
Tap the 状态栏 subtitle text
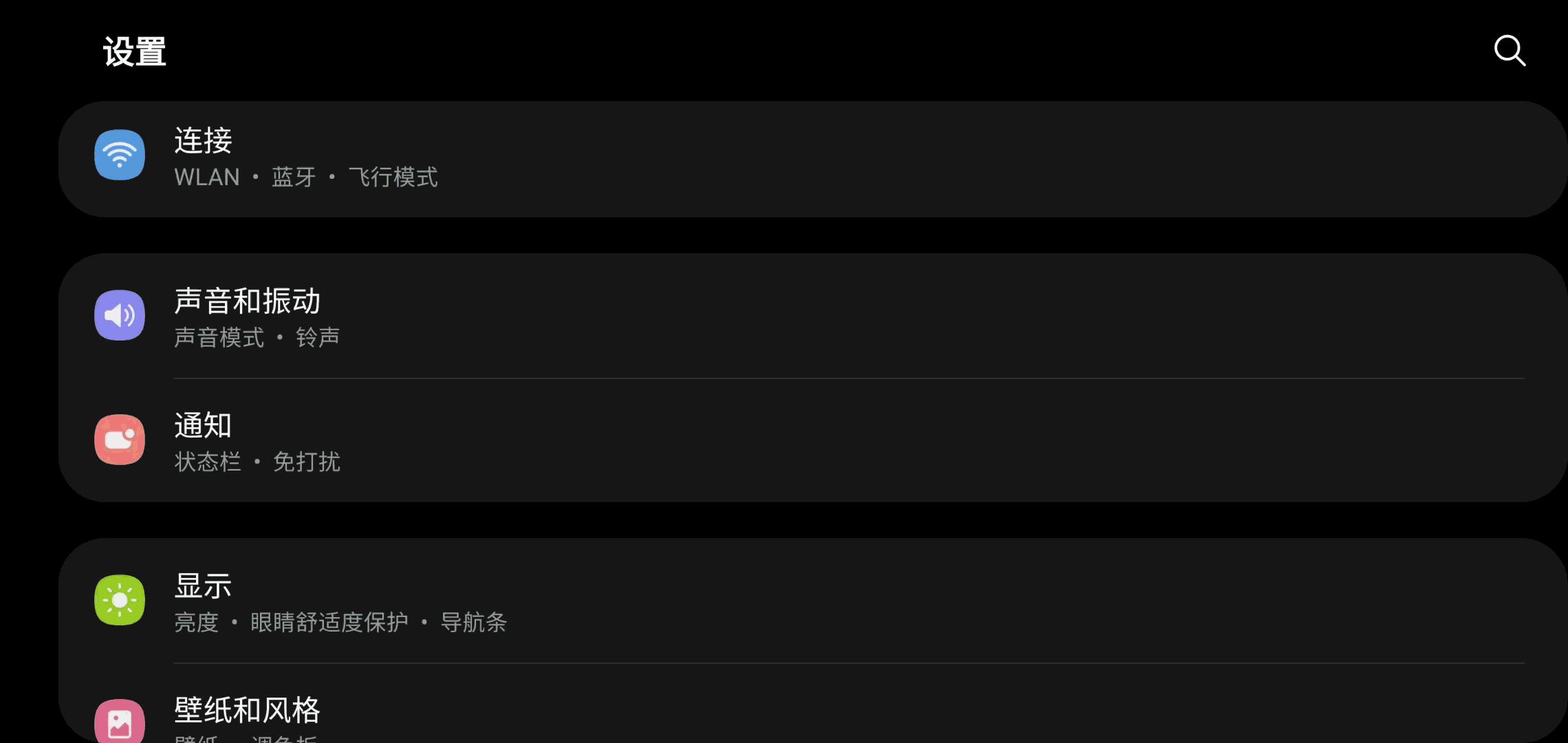208,462
